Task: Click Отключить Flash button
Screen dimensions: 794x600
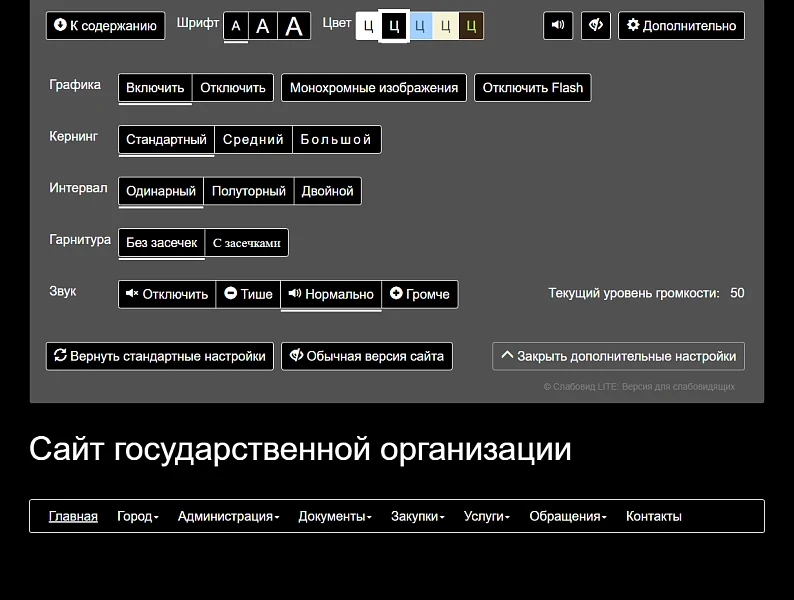Action: tap(533, 88)
